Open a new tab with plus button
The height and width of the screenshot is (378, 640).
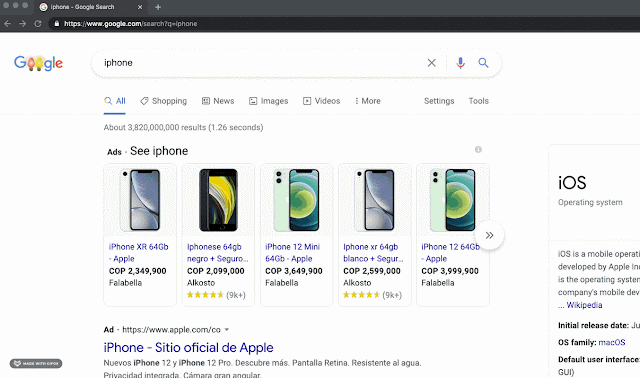click(x=158, y=7)
